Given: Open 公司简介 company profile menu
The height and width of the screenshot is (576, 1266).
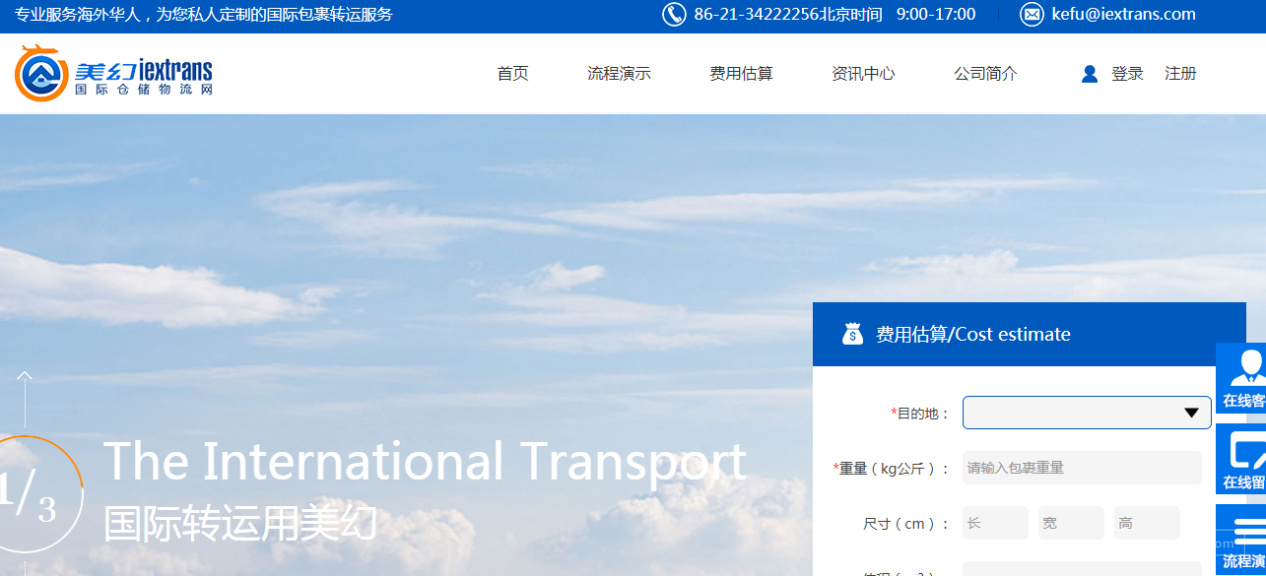Looking at the screenshot, I should click(x=985, y=73).
